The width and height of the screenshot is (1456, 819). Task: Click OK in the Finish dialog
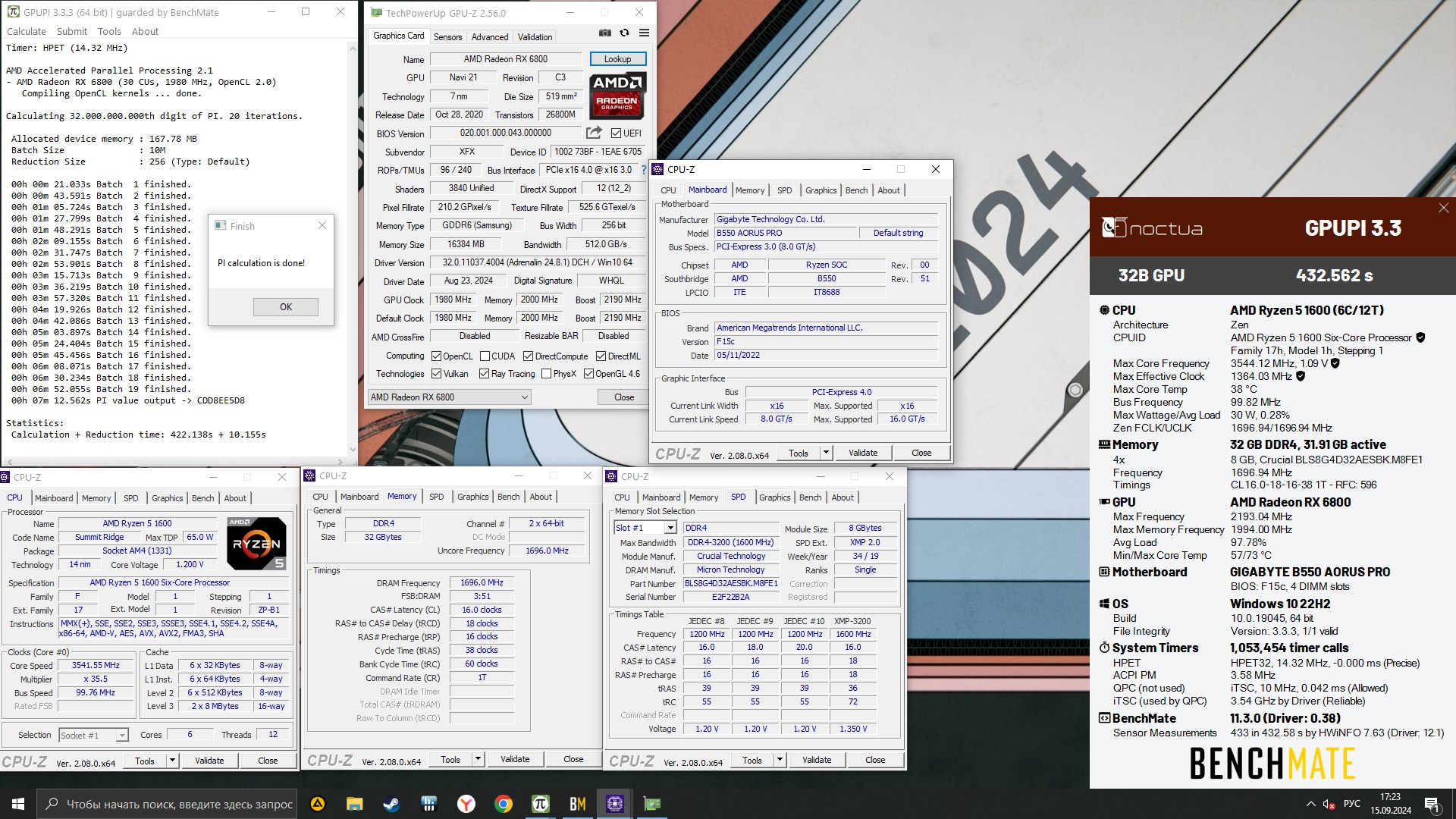286,307
